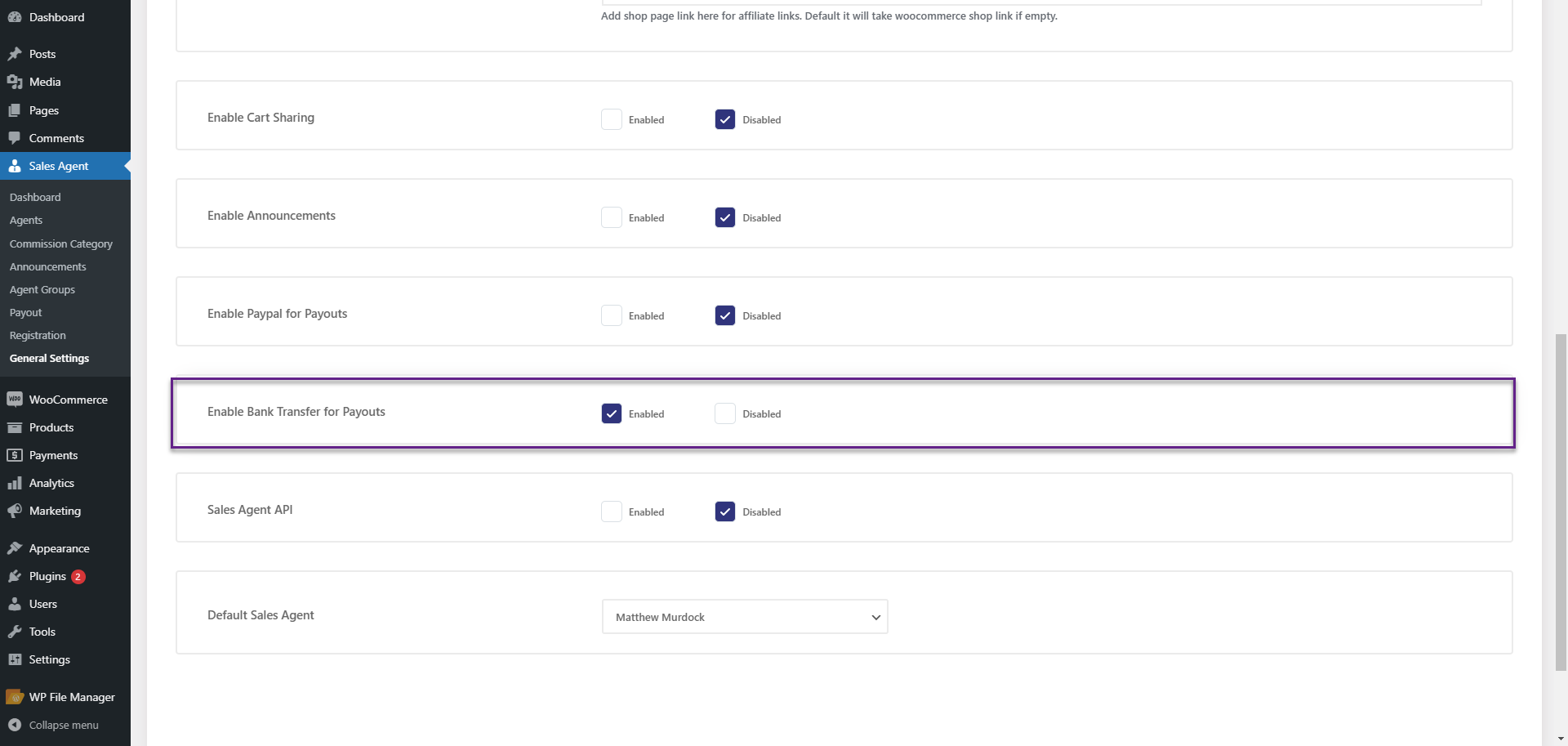1568x746 pixels.
Task: Open the Default Sales Agent dropdown
Action: 745,617
